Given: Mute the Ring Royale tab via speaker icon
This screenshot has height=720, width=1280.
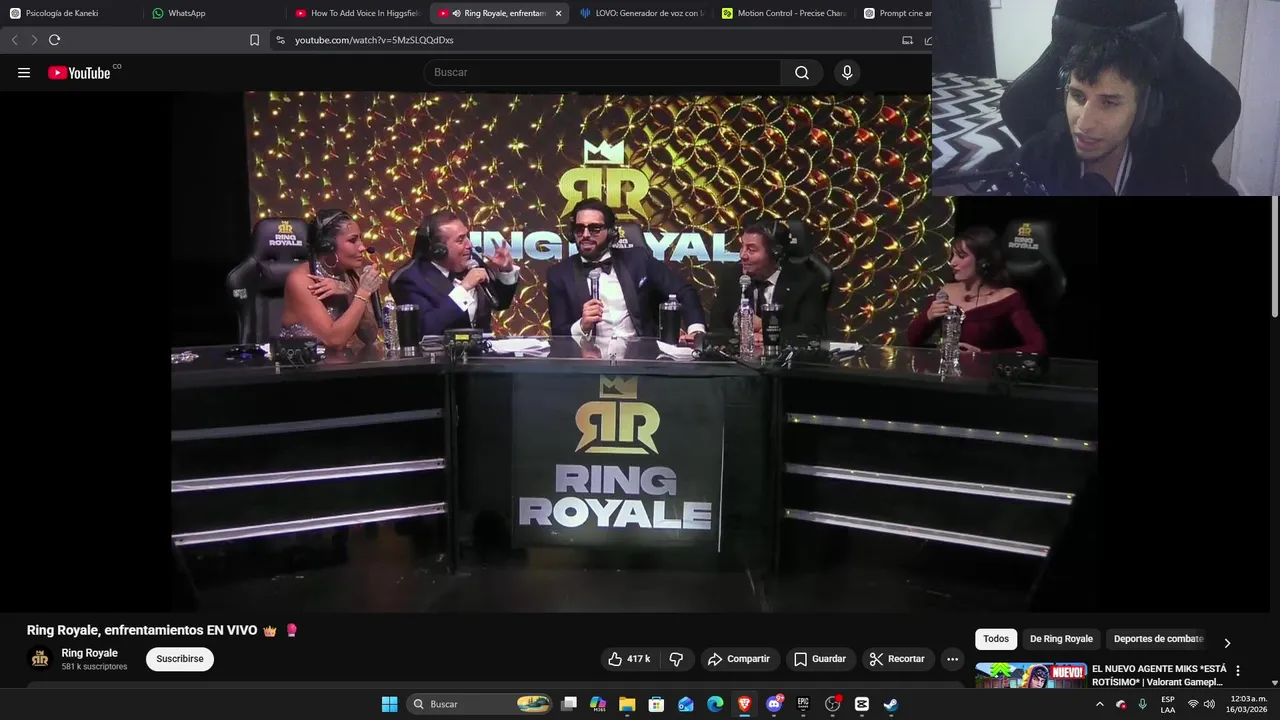Looking at the screenshot, I should tap(456, 13).
